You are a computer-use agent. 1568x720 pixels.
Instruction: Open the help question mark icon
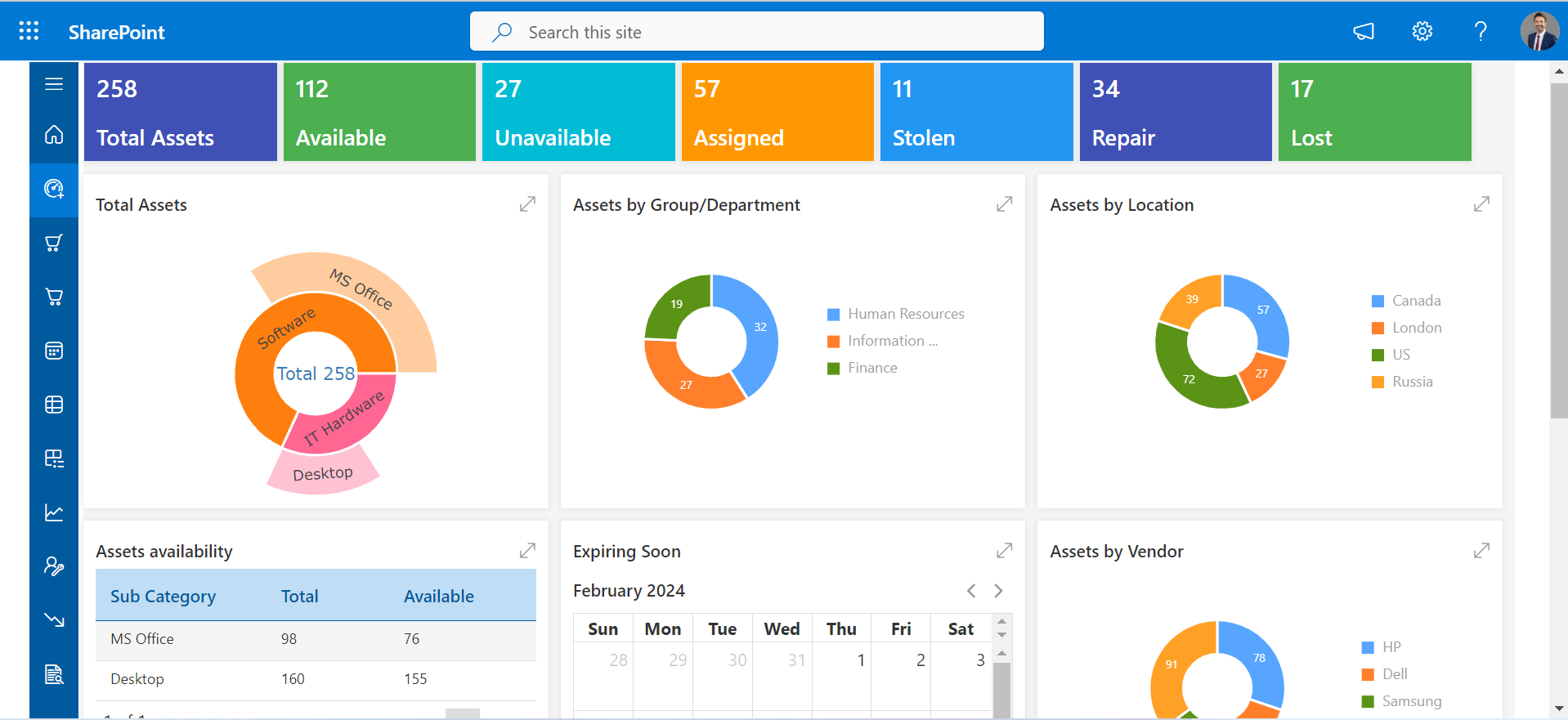[x=1481, y=32]
